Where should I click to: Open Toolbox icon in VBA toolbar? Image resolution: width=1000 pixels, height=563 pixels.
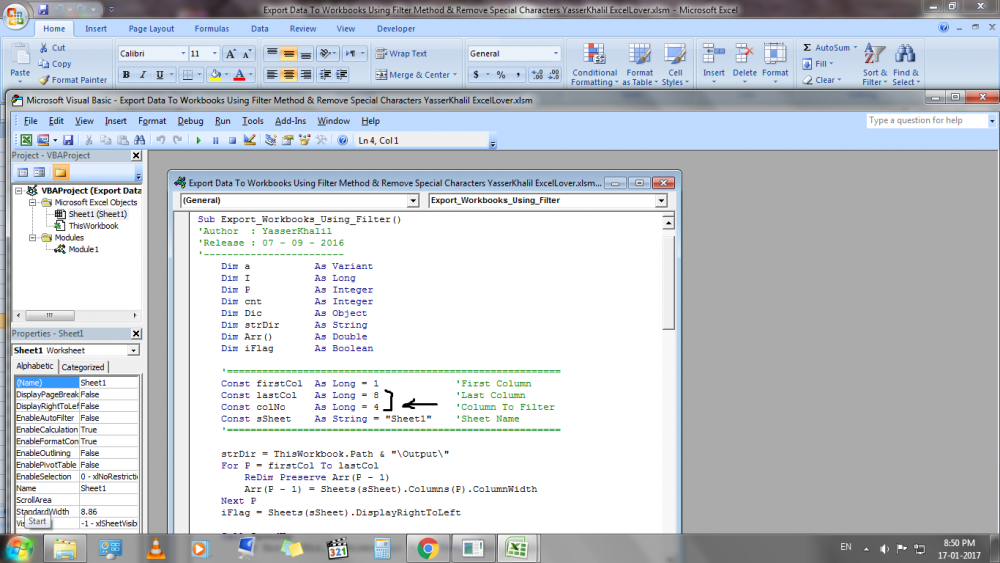click(x=321, y=140)
